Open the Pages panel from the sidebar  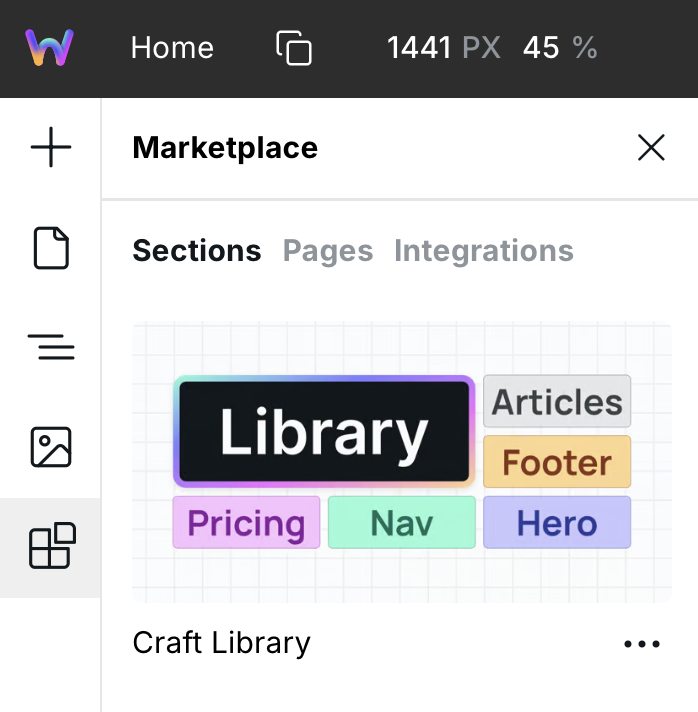(51, 248)
